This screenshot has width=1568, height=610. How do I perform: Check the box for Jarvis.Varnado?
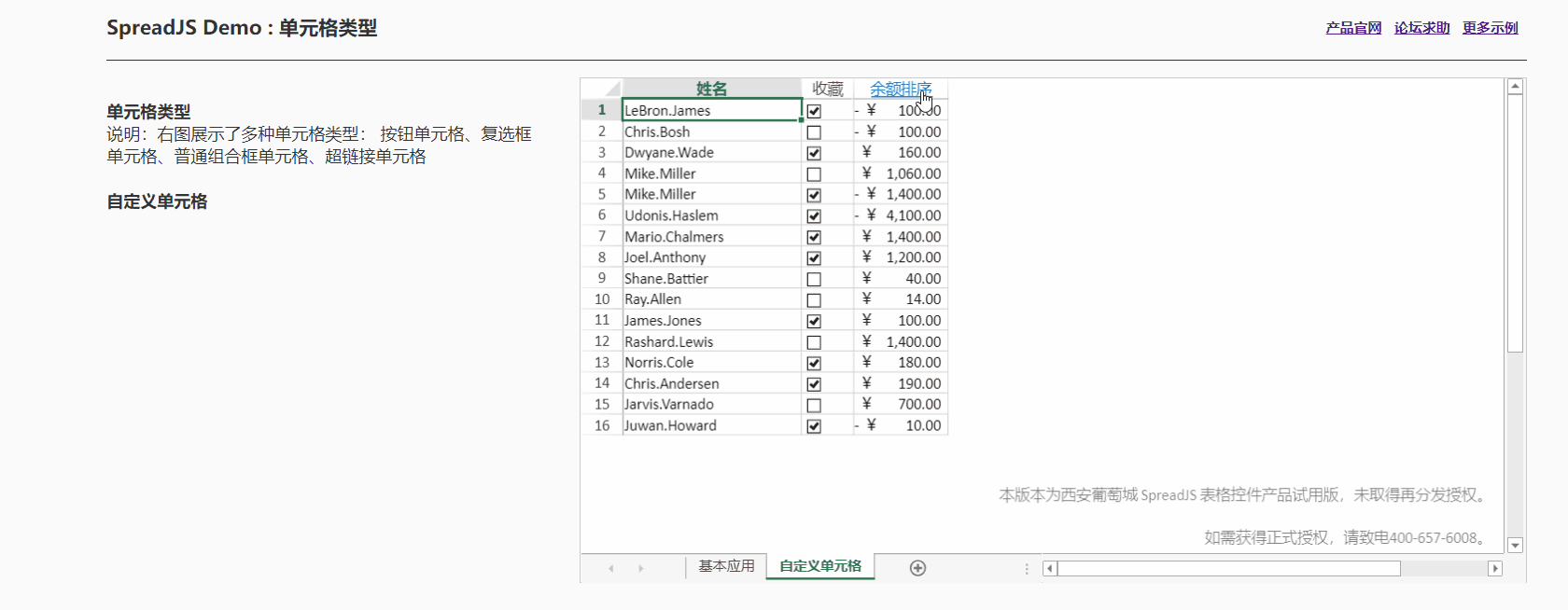[x=814, y=406]
